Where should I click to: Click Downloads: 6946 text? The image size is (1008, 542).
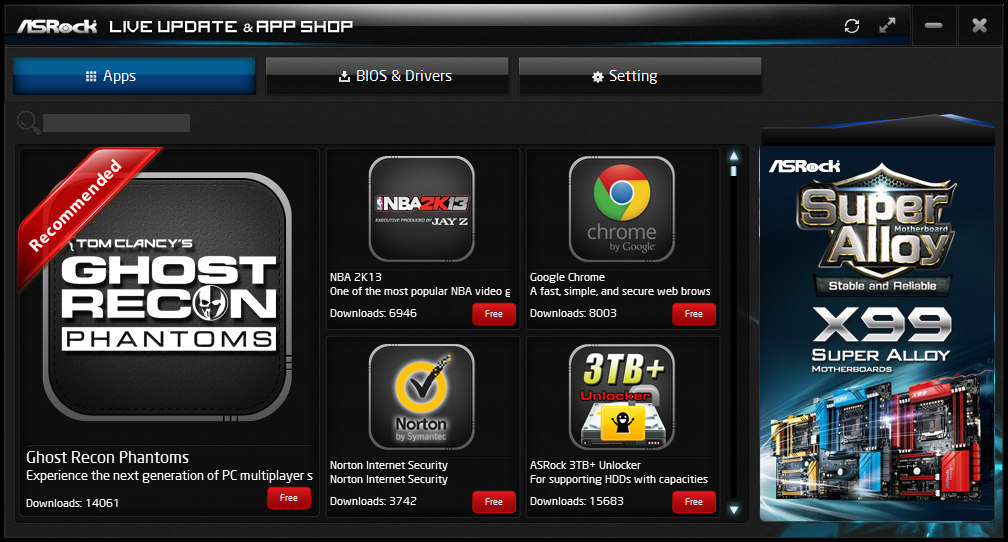[374, 313]
